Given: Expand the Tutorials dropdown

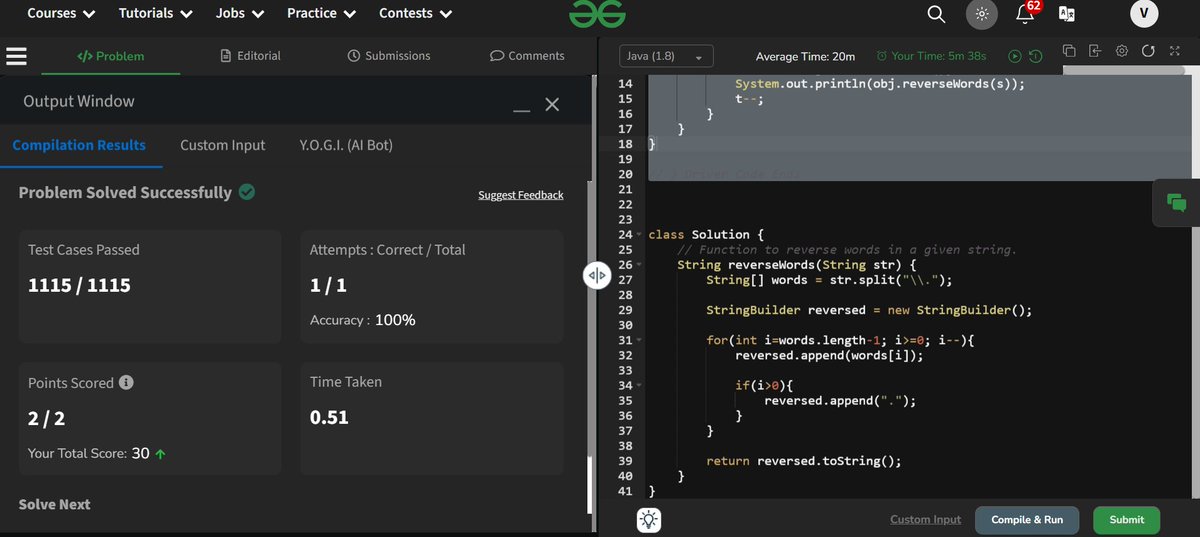Looking at the screenshot, I should 155,14.
